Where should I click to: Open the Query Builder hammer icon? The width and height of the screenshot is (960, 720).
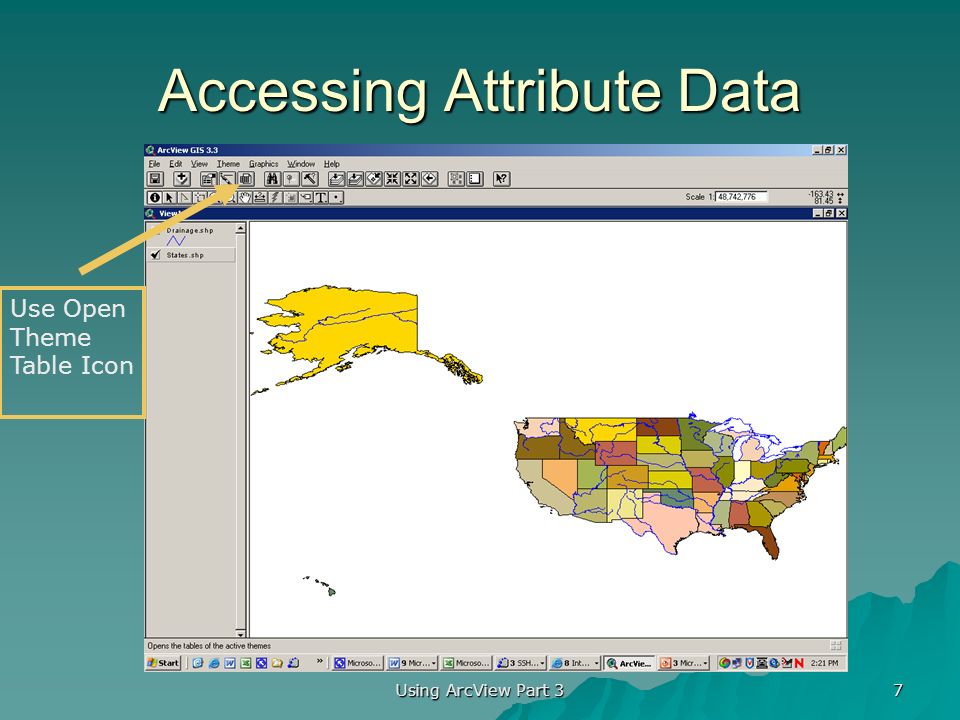pyautogui.click(x=310, y=179)
